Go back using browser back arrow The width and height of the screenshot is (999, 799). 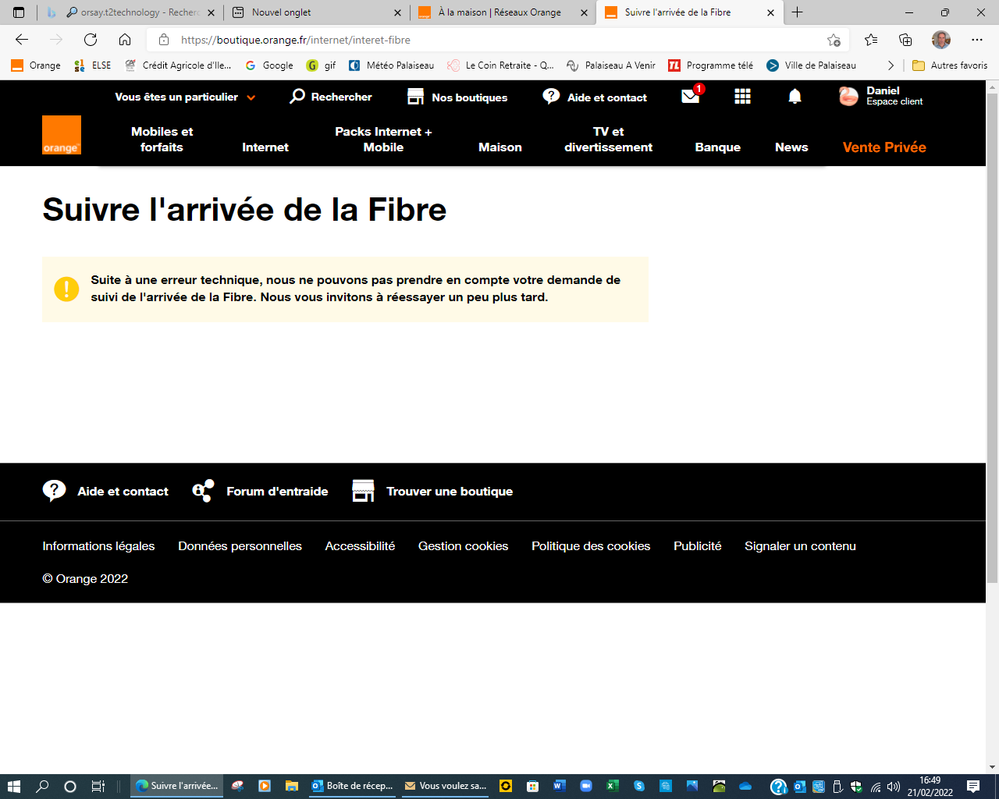22,40
